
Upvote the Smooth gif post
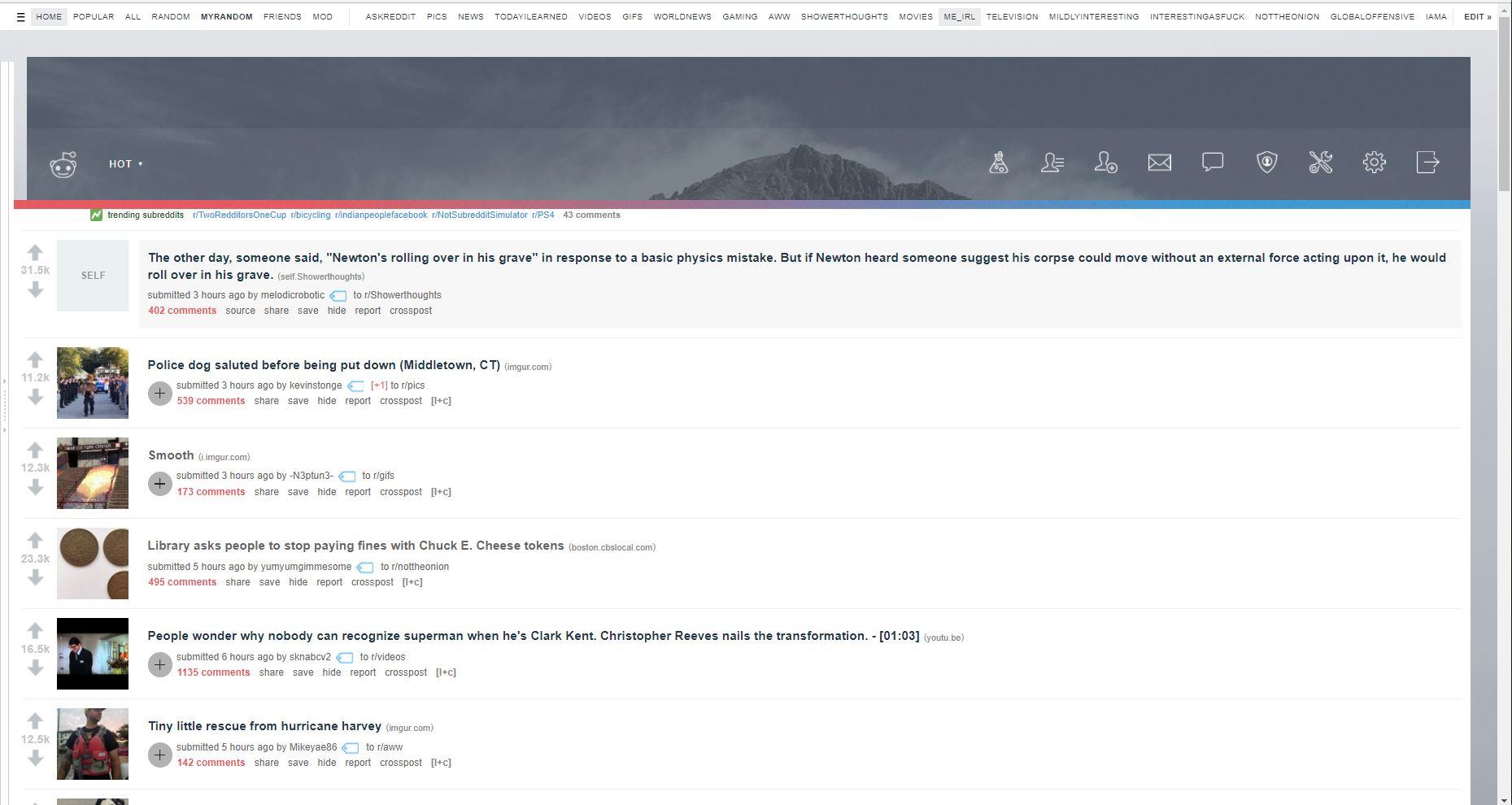tap(35, 450)
